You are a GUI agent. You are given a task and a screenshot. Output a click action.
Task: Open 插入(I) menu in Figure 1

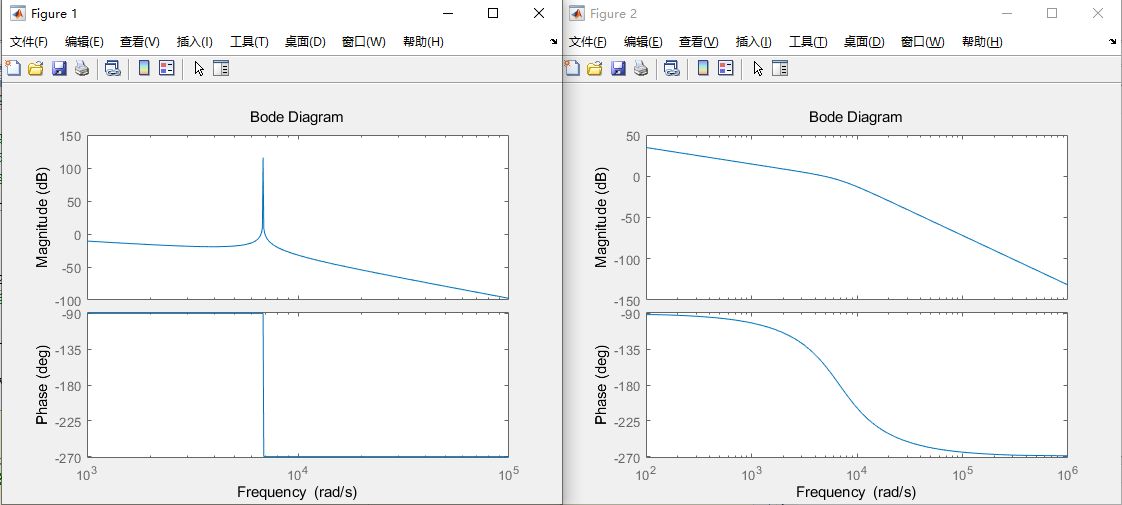coord(195,41)
